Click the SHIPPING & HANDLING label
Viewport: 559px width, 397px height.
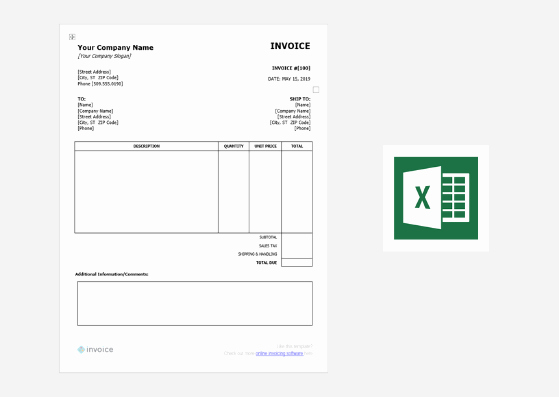pos(257,254)
